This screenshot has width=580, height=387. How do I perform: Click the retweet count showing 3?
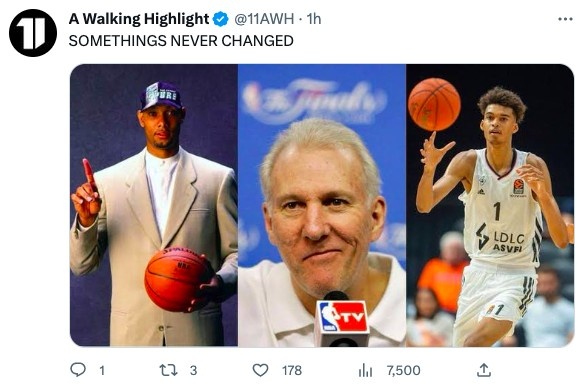pos(193,370)
